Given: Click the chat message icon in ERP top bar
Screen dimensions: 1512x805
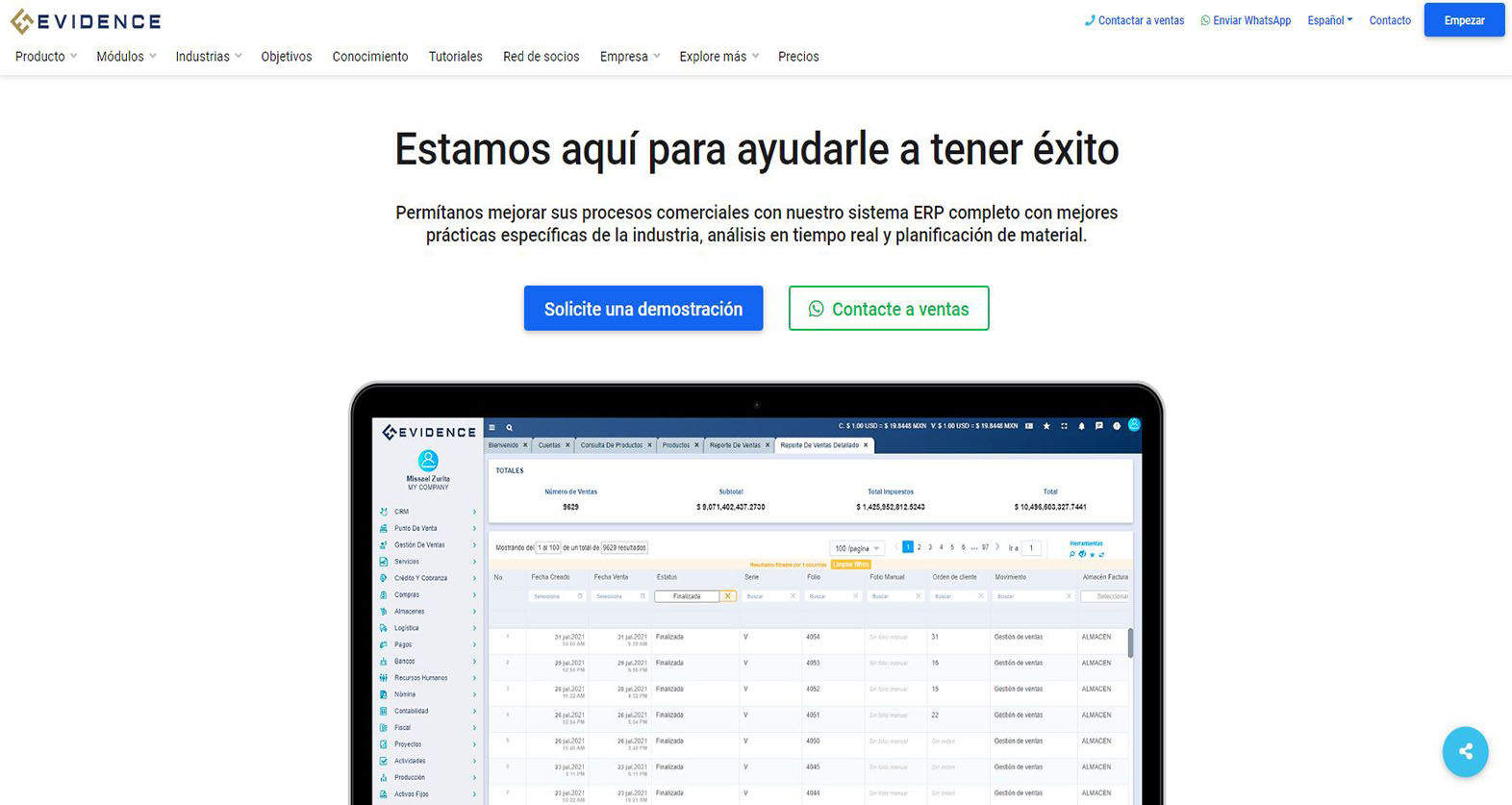Looking at the screenshot, I should pyautogui.click(x=1098, y=426).
